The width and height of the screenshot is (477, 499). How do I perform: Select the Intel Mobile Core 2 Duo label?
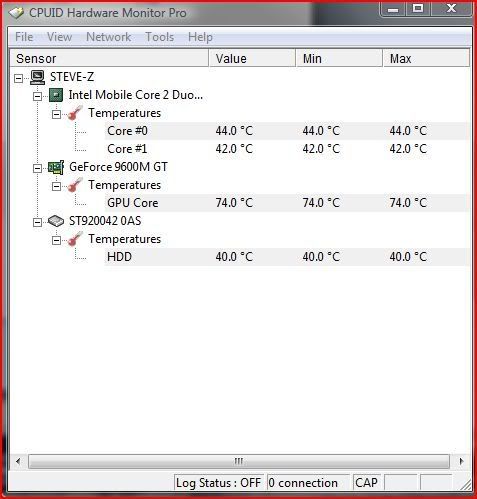tap(136, 95)
